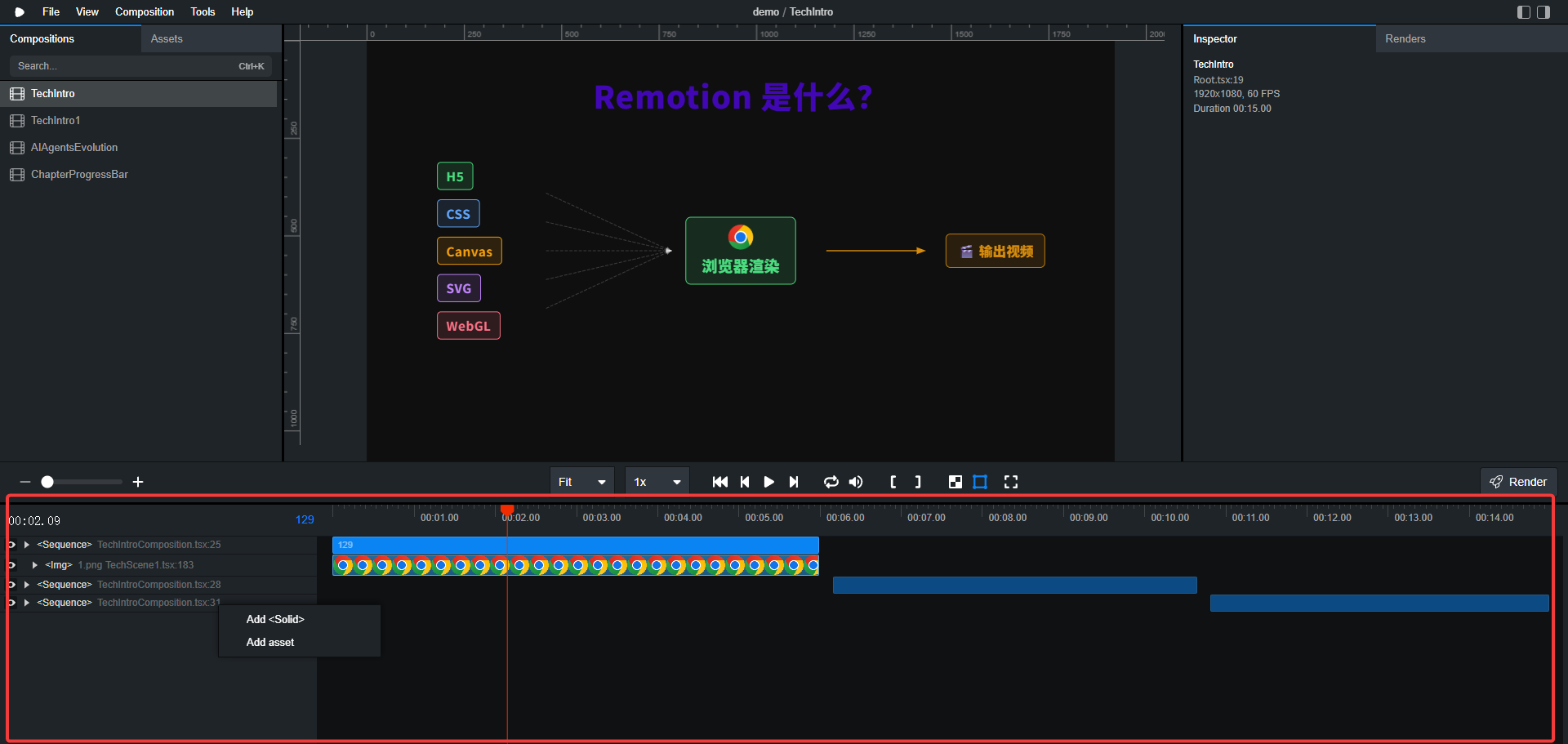Open the Fit zoom dropdown
The width and height of the screenshot is (1568, 744).
582,482
